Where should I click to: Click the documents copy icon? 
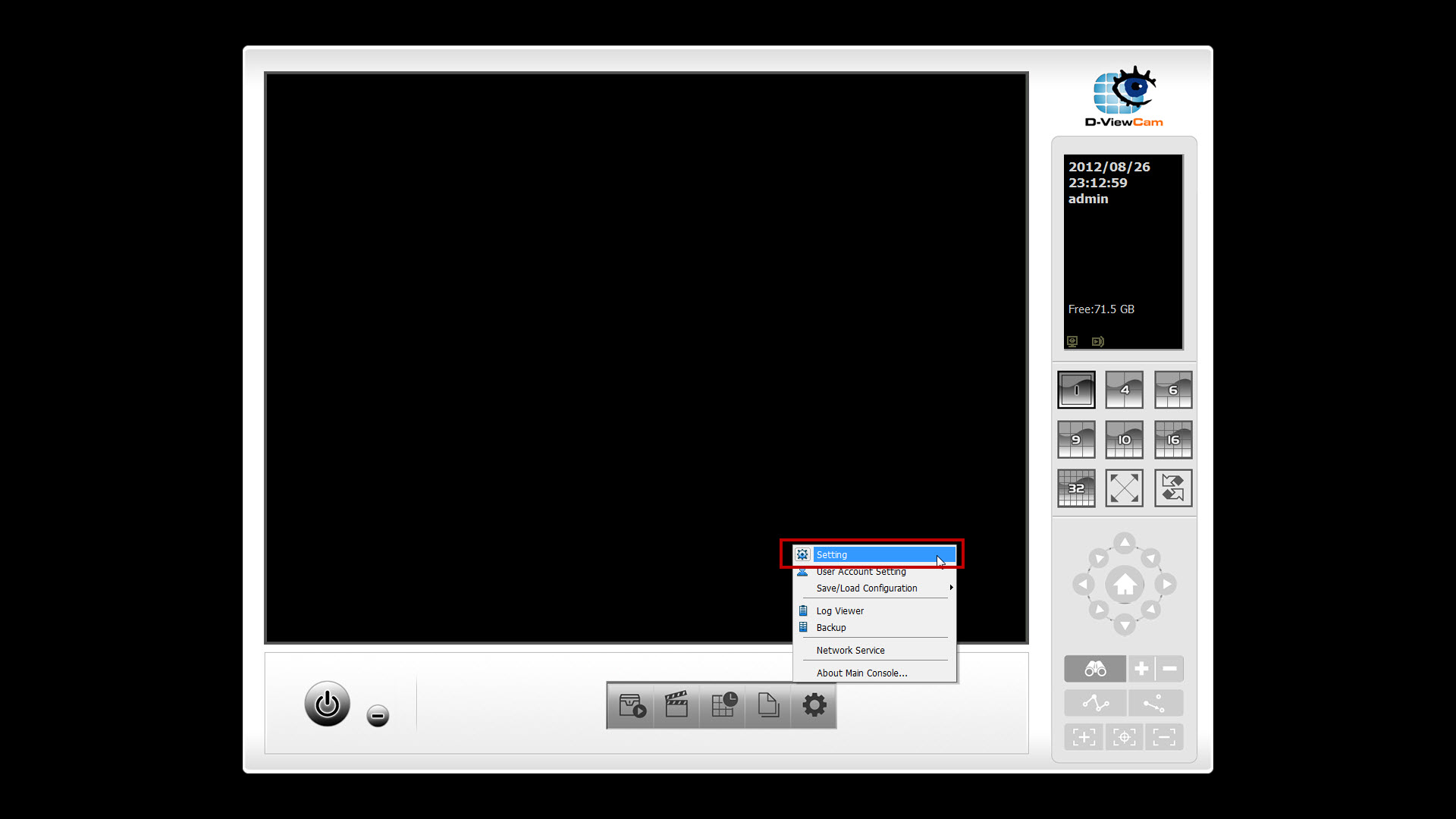[768, 705]
